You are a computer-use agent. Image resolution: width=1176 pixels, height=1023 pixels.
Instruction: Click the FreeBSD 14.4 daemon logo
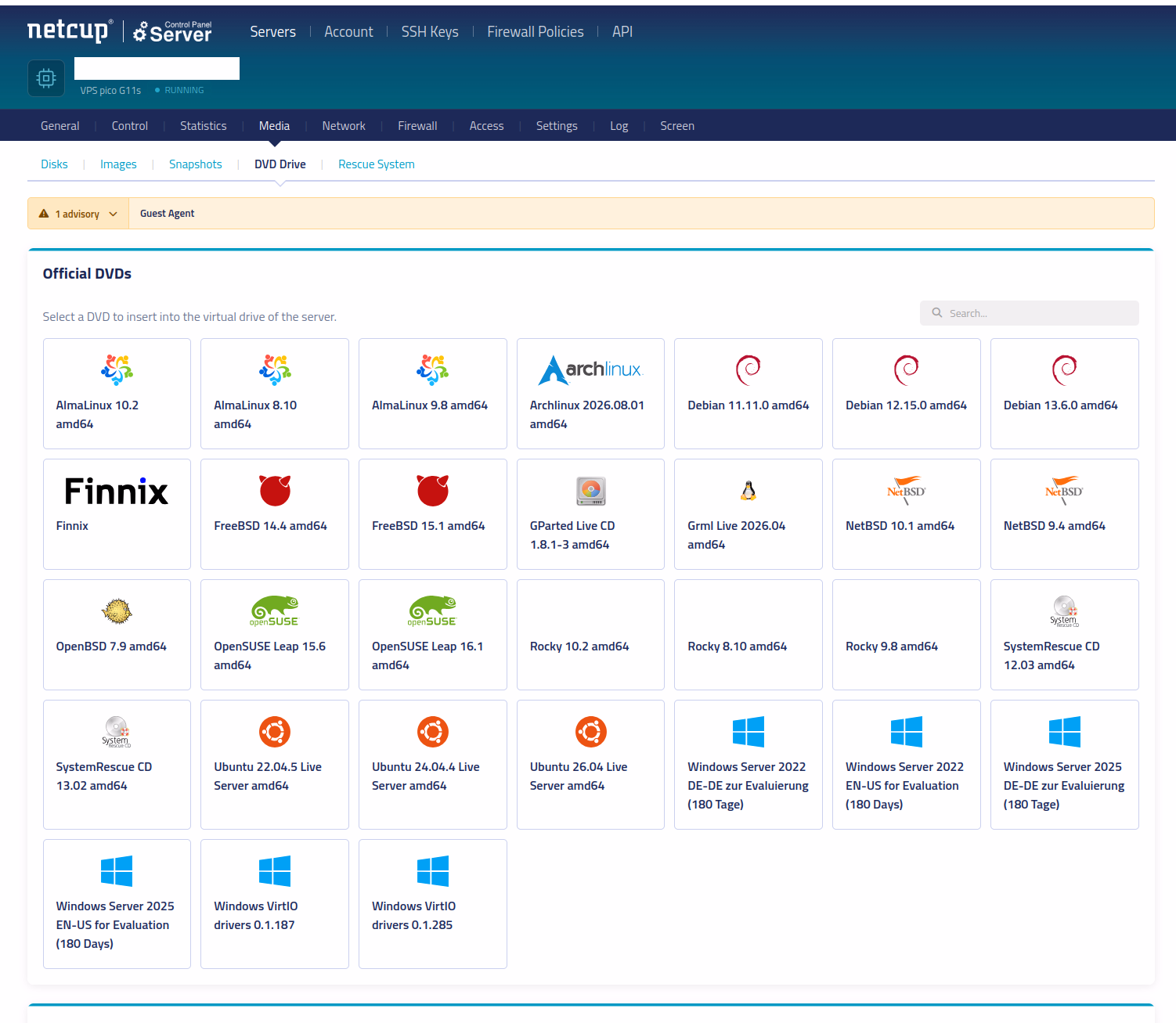pos(275,491)
